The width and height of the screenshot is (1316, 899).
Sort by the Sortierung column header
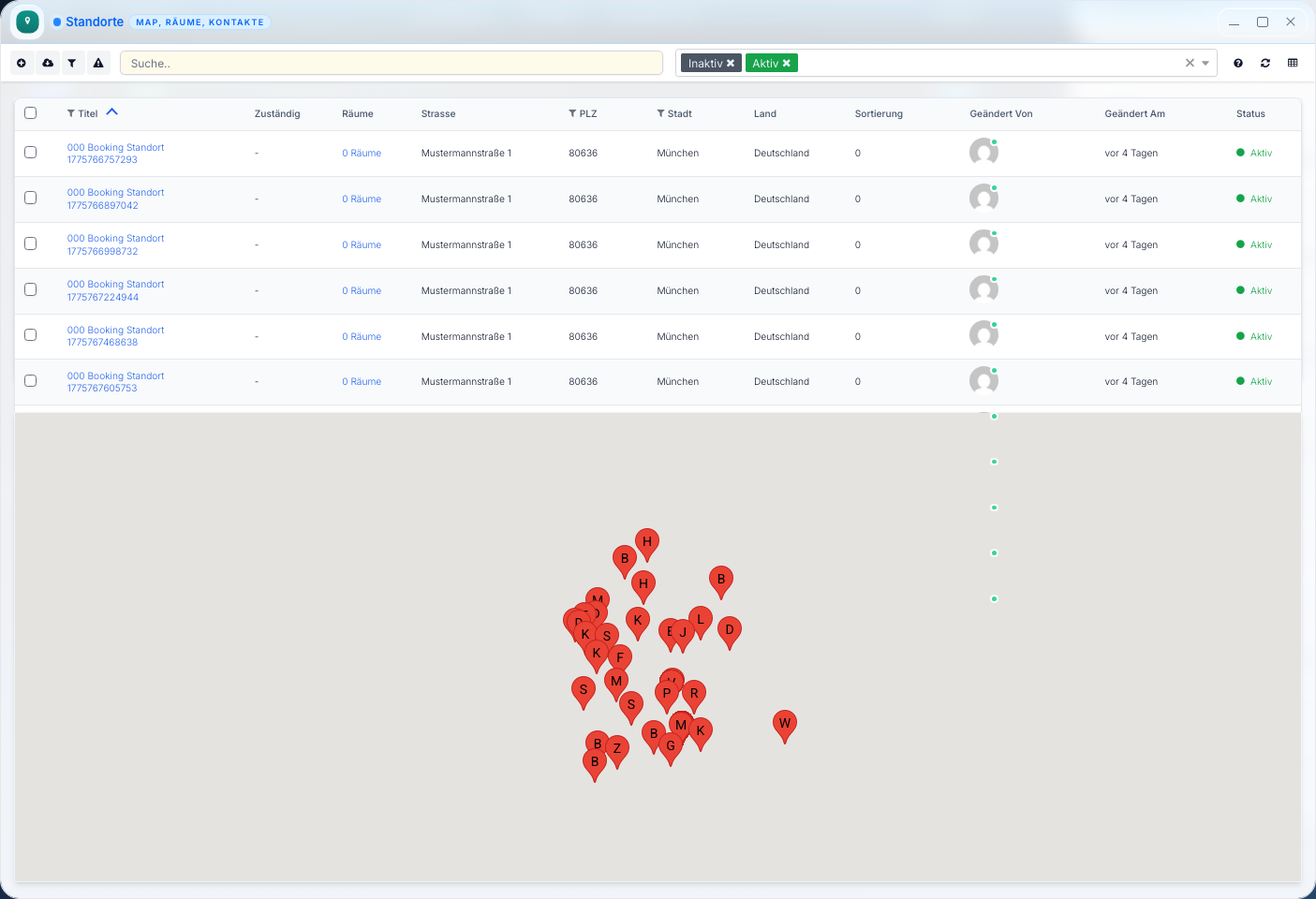(879, 113)
